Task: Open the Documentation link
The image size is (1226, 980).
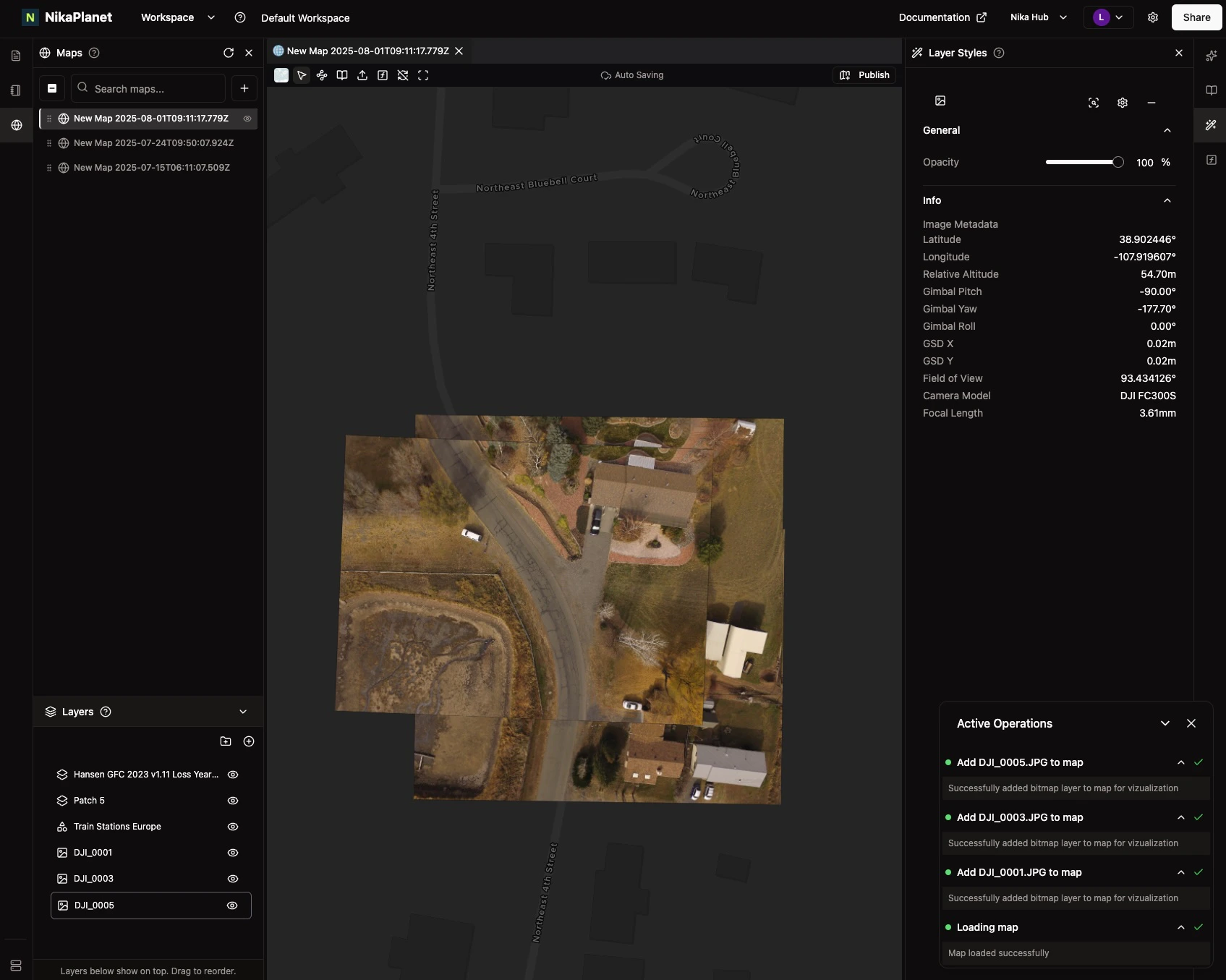Action: (942, 17)
